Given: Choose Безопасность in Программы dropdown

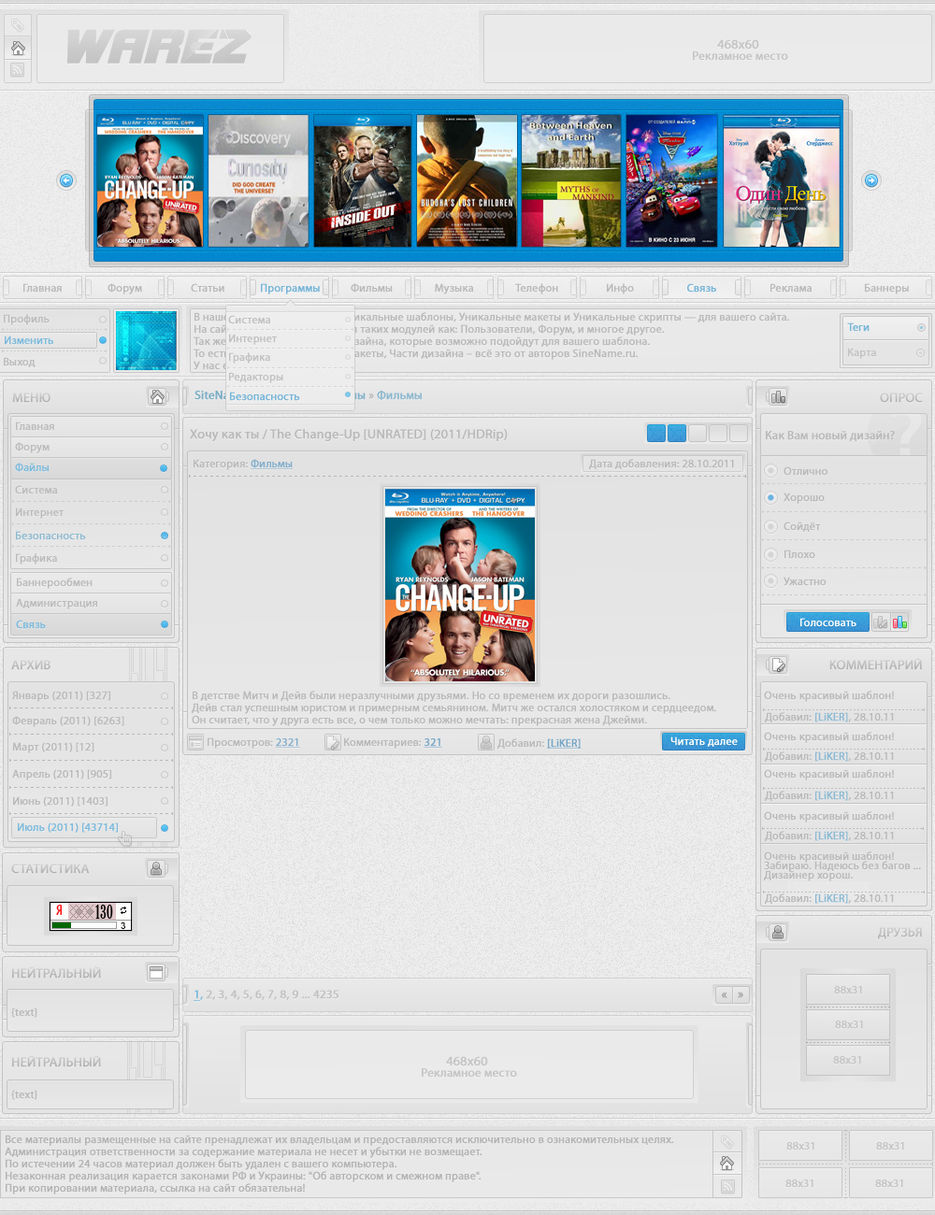Looking at the screenshot, I should [290, 396].
